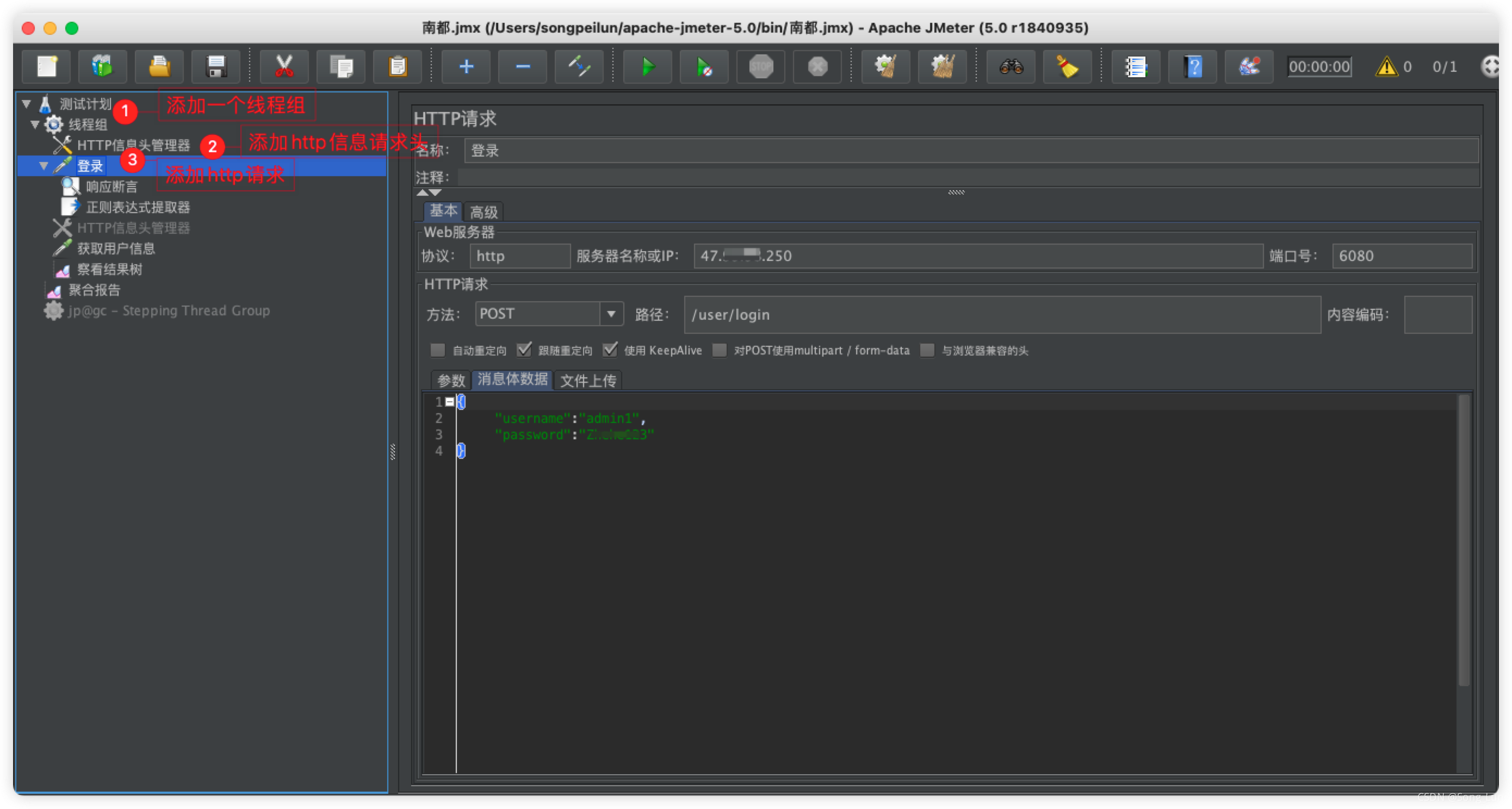Collapse all nodes with minus icon
Image resolution: width=1512 pixels, height=809 pixels.
tap(522, 66)
